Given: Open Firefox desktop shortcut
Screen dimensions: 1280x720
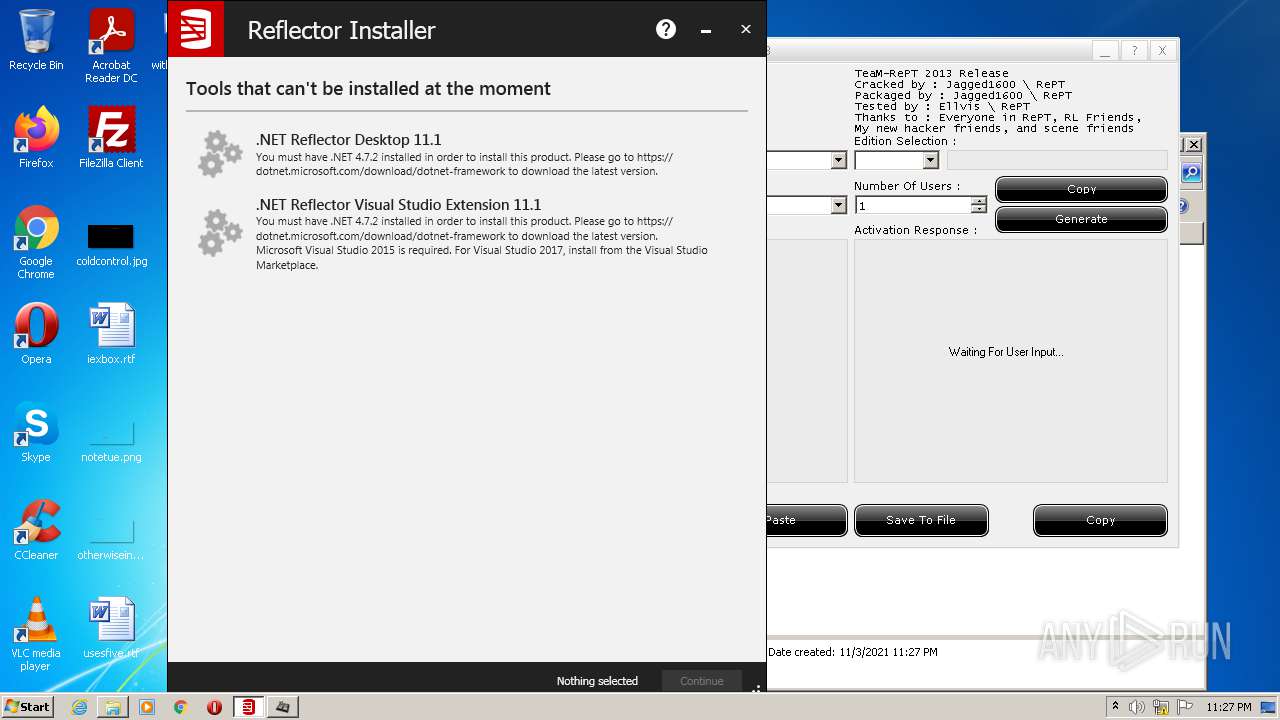Looking at the screenshot, I should [x=36, y=138].
